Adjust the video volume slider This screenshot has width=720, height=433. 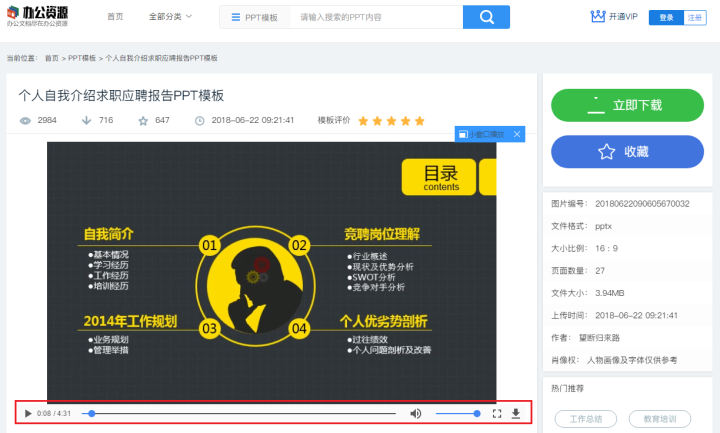click(458, 413)
